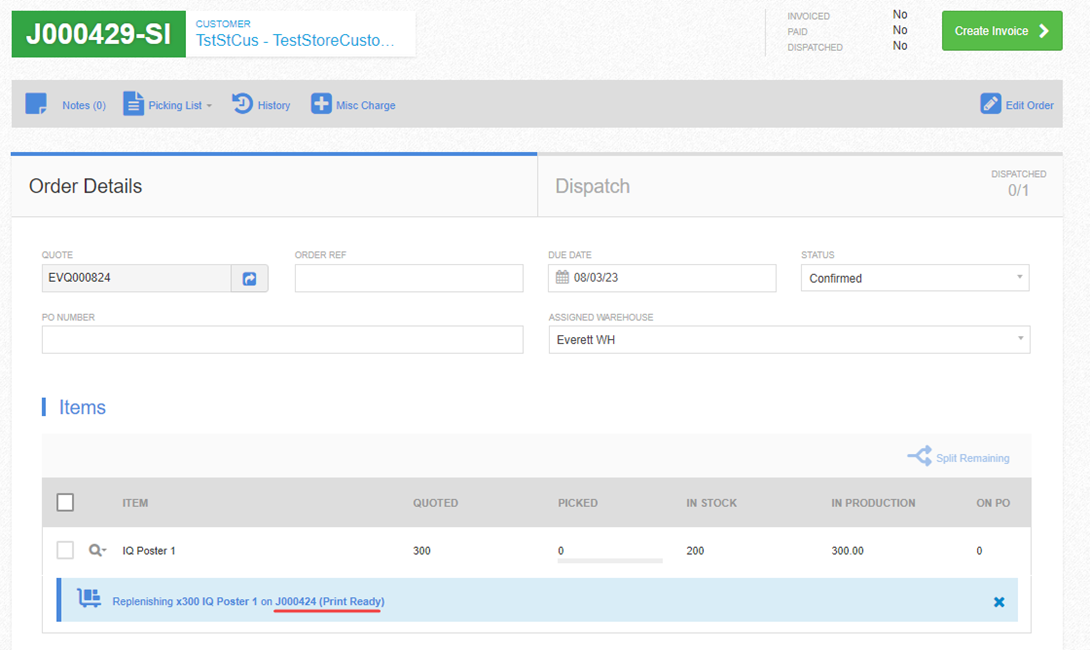Click the Misc Charge link text
Image resolution: width=1090 pixels, height=650 pixels.
click(366, 105)
